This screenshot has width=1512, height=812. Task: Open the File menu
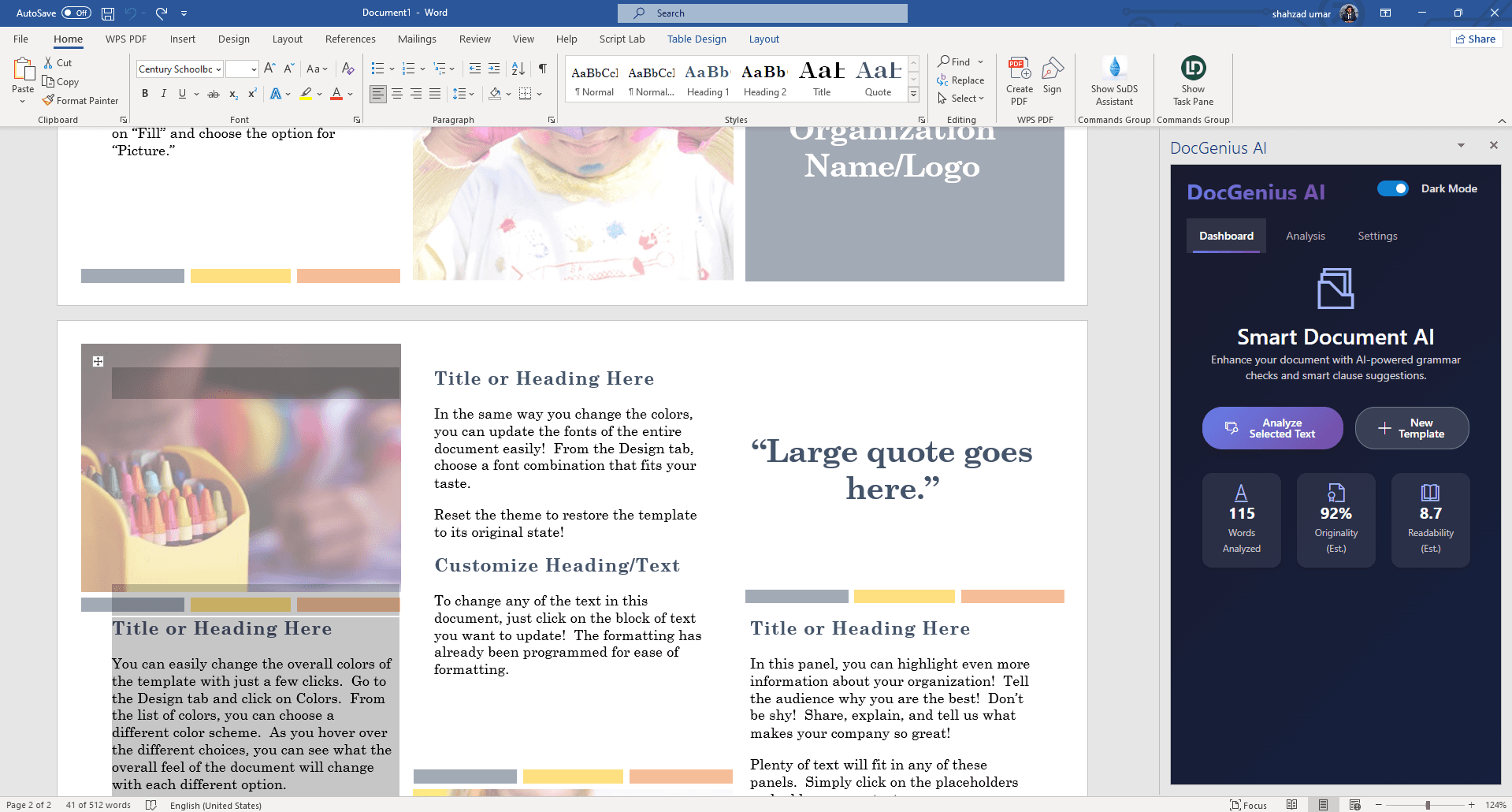(x=20, y=39)
